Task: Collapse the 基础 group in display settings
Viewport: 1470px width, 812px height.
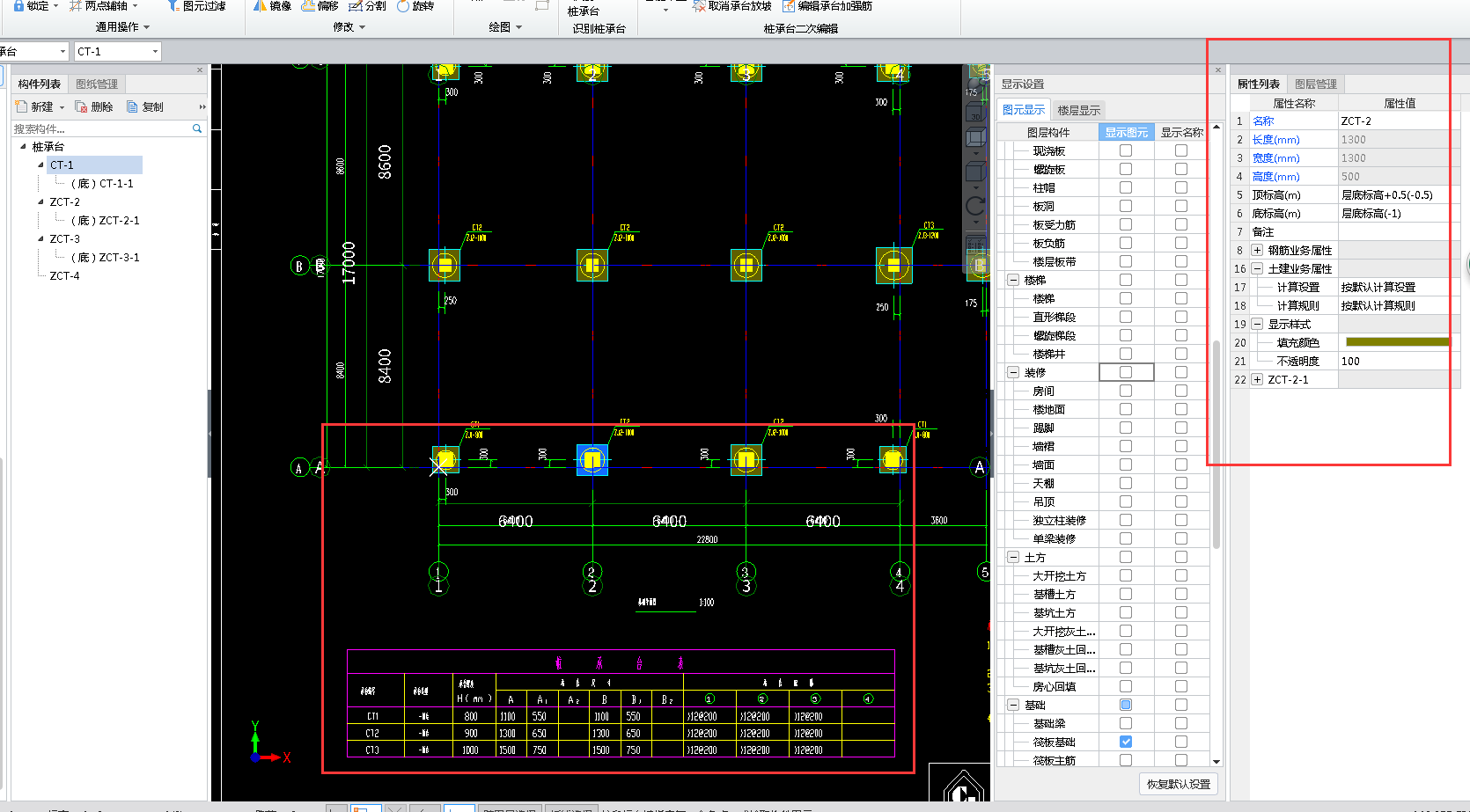Action: click(1013, 705)
